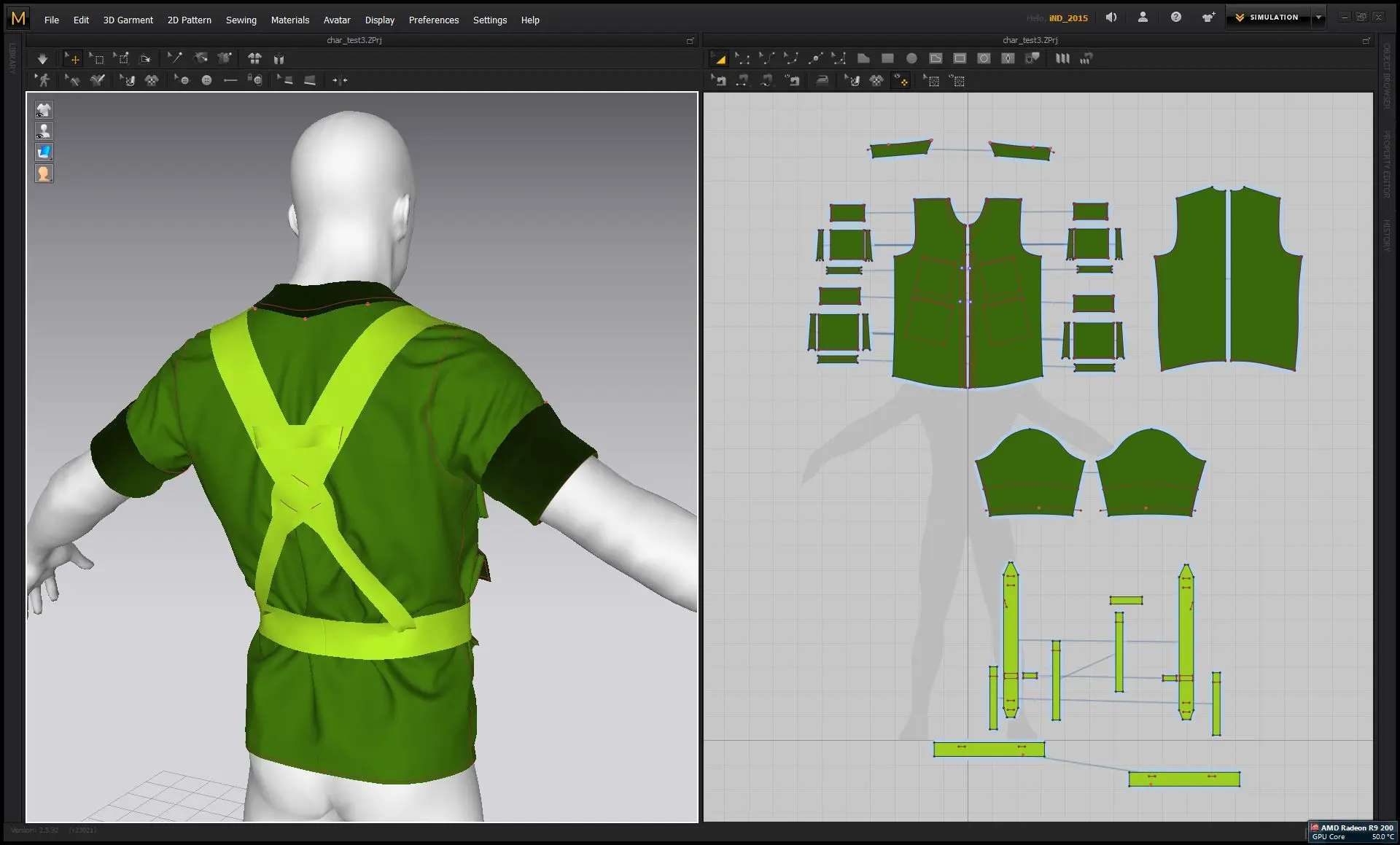Open the Sewing menu

pos(241,20)
